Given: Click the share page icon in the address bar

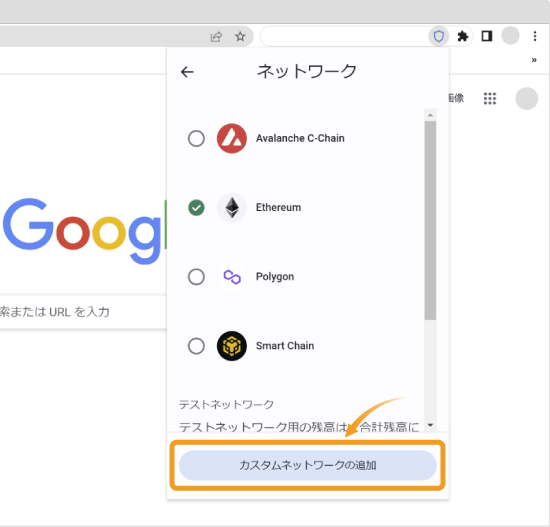Looking at the screenshot, I should [x=216, y=36].
